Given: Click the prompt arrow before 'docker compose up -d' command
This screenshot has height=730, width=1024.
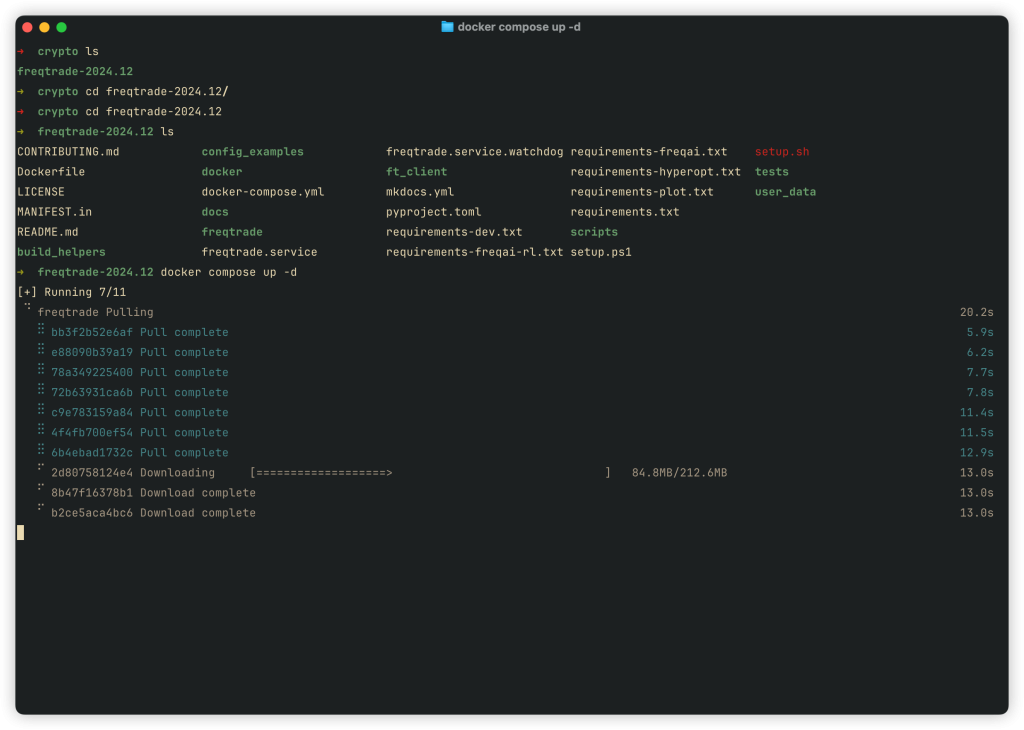Looking at the screenshot, I should [x=21, y=272].
